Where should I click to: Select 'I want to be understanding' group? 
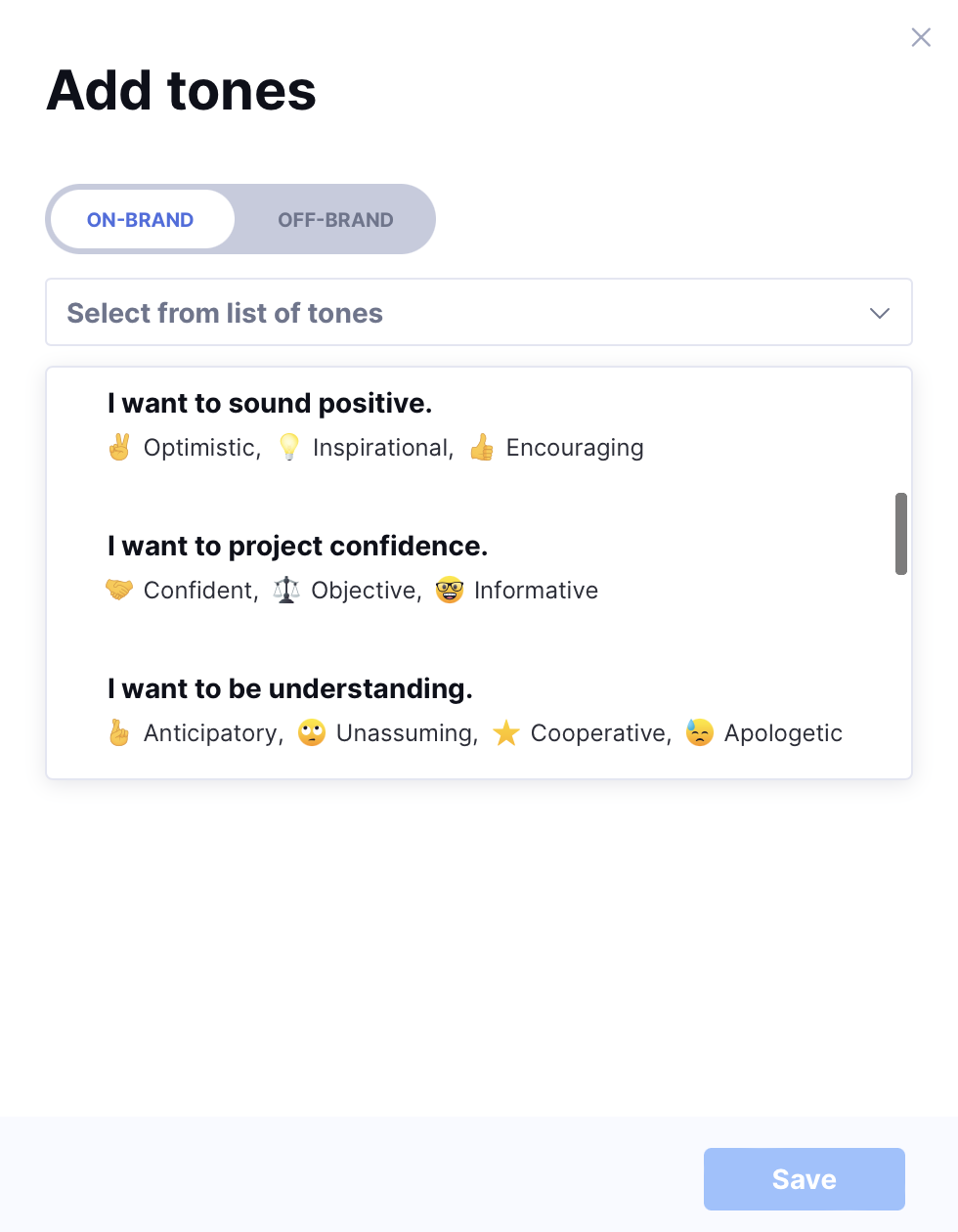tap(289, 688)
